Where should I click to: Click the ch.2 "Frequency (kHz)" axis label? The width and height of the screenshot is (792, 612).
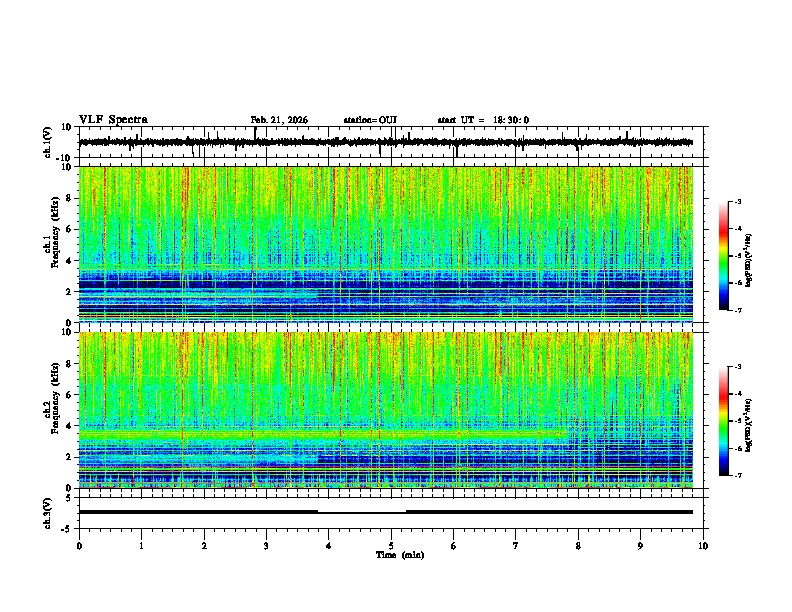(55, 398)
